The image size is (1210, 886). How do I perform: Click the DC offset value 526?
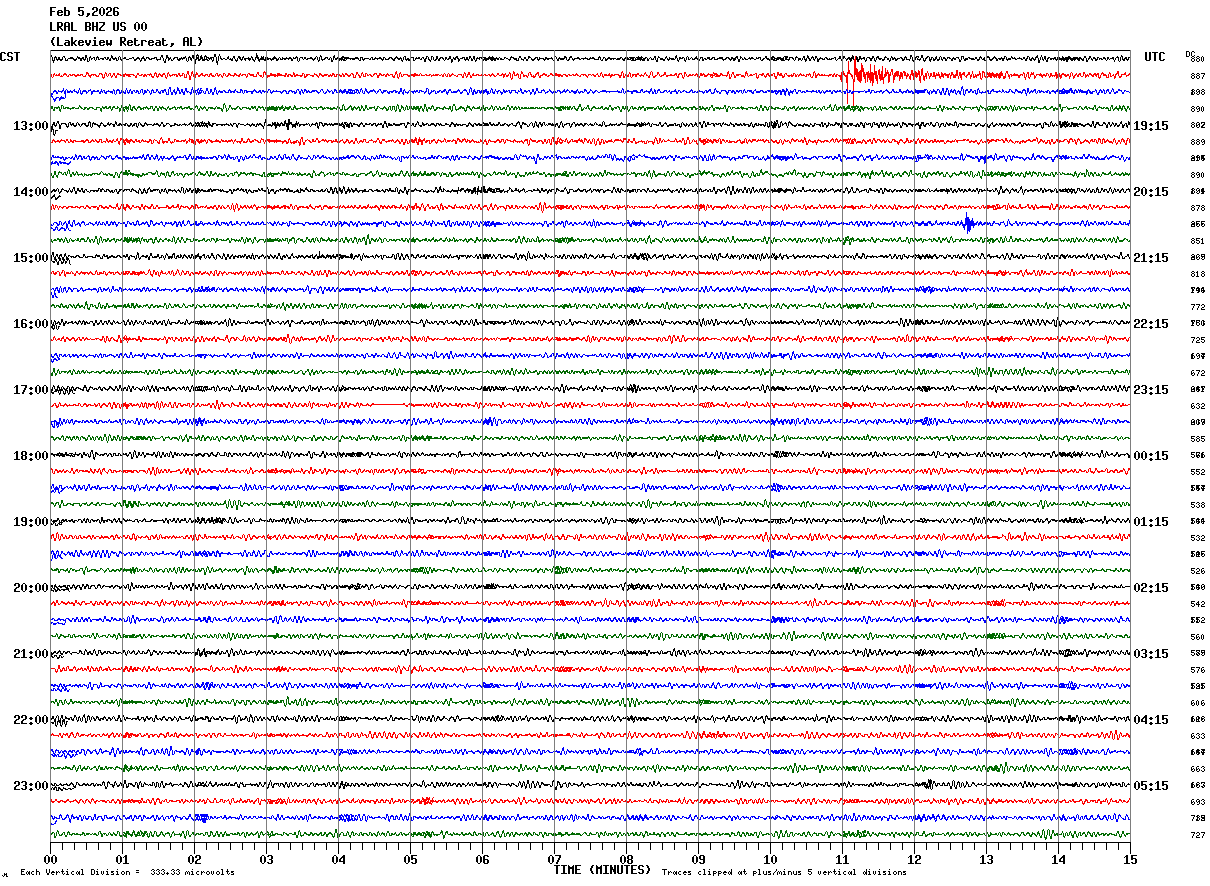[1197, 571]
